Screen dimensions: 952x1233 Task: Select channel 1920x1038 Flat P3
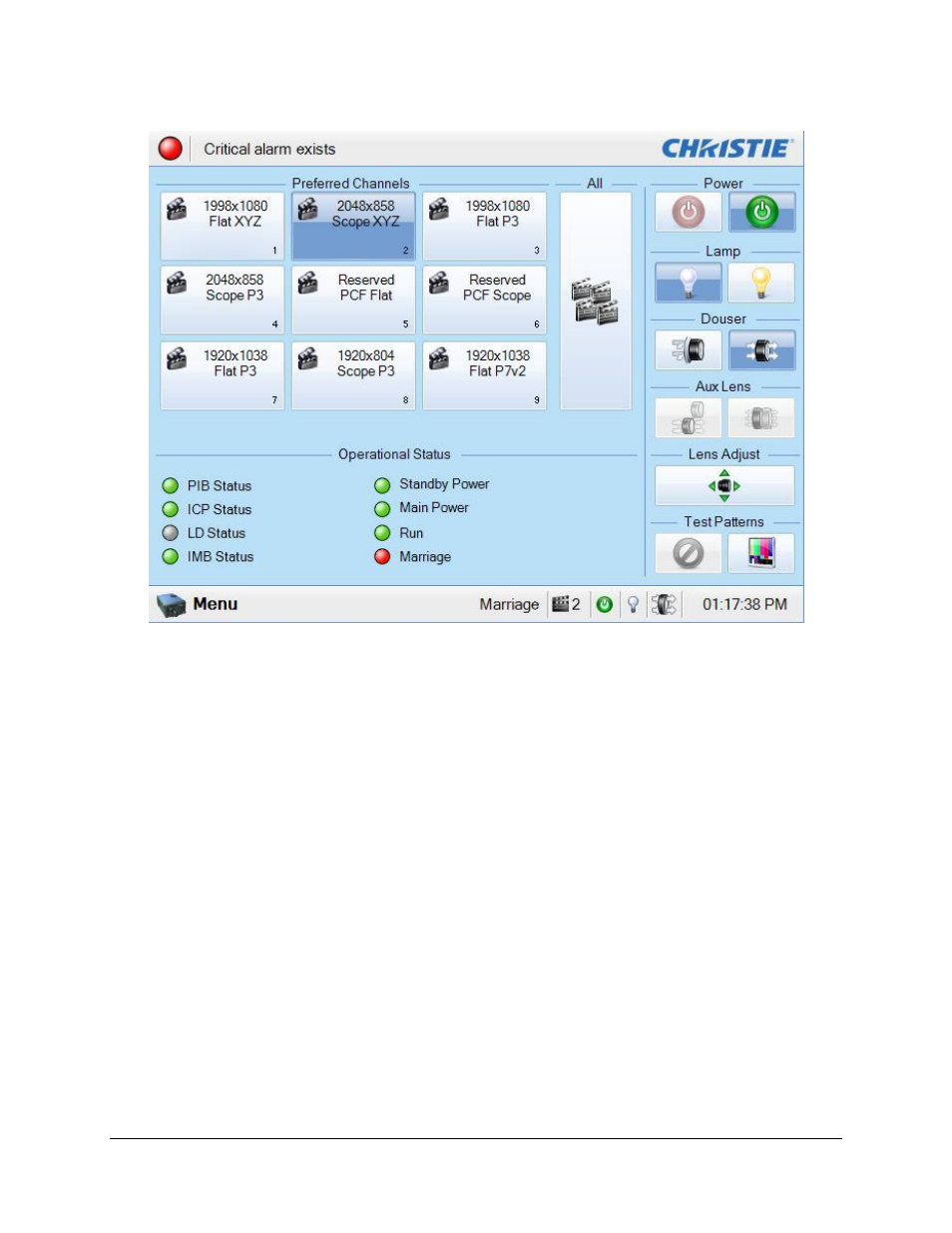(x=223, y=375)
